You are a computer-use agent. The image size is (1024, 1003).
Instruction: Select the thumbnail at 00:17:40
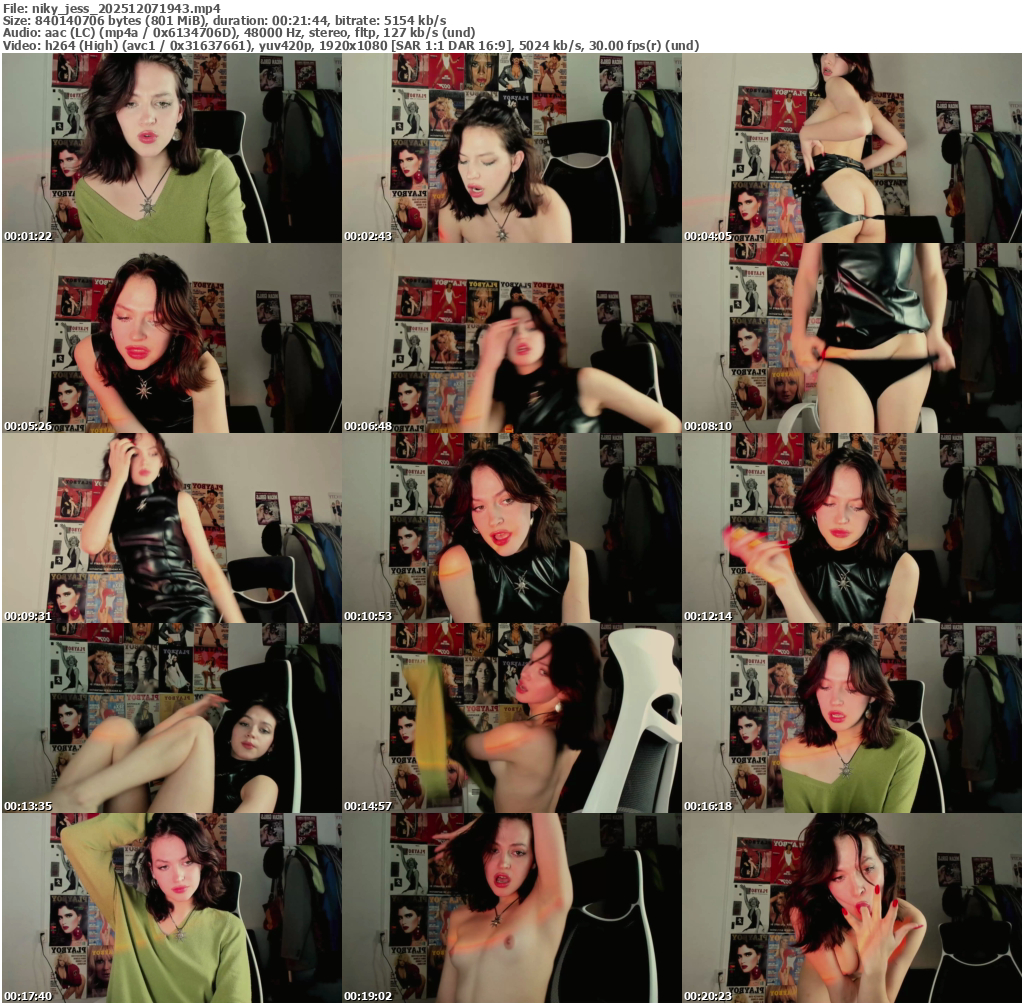coord(171,908)
